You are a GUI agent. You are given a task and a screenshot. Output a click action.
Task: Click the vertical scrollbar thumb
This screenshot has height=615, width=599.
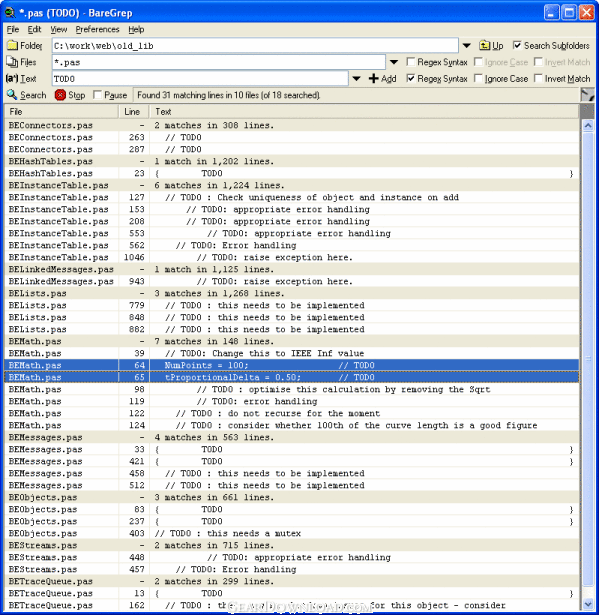click(588, 359)
